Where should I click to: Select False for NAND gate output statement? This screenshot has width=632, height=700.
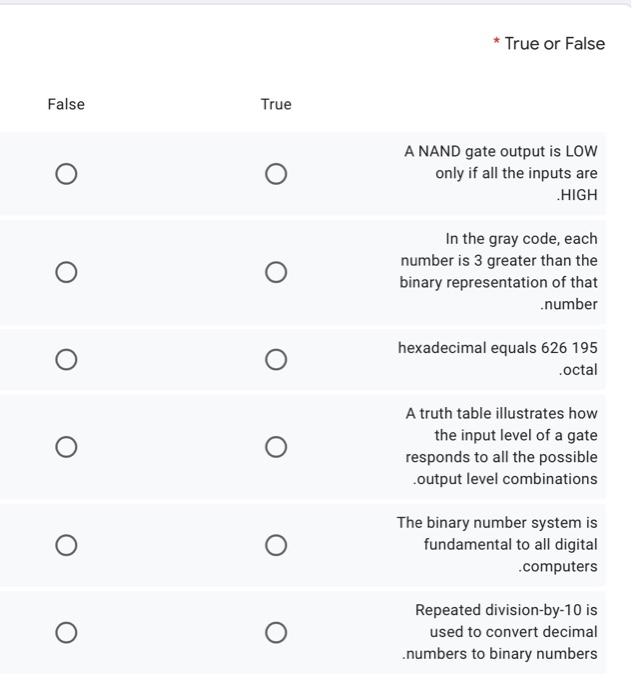[x=66, y=174]
